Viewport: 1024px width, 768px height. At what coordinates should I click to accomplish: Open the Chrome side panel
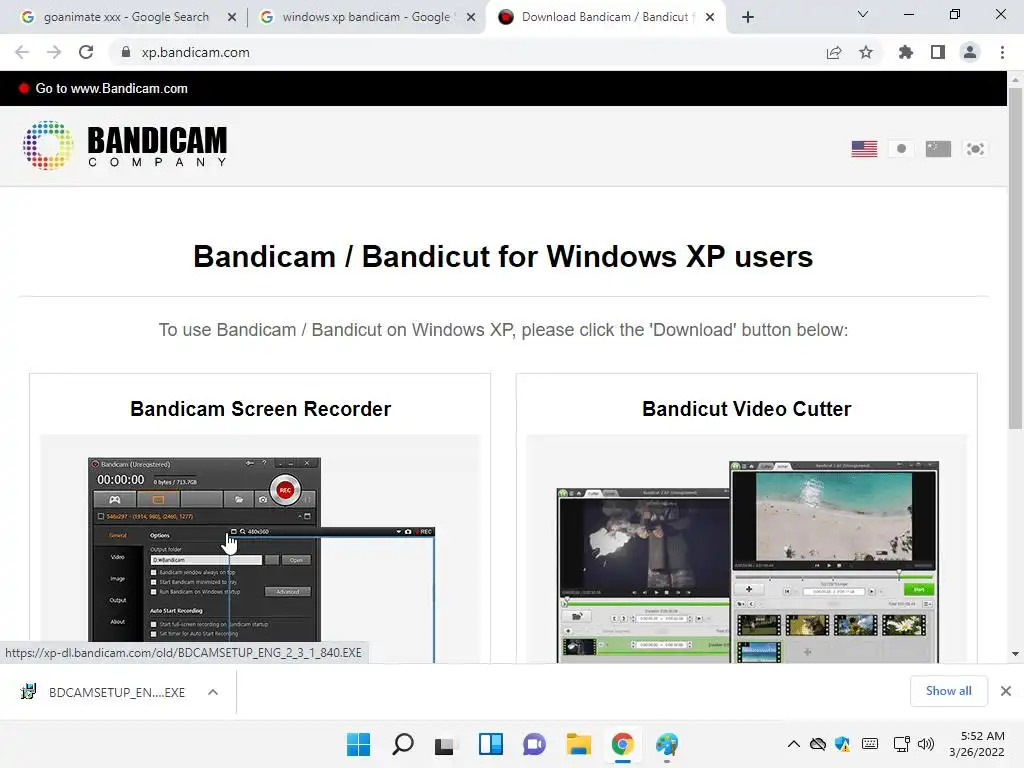(x=938, y=52)
